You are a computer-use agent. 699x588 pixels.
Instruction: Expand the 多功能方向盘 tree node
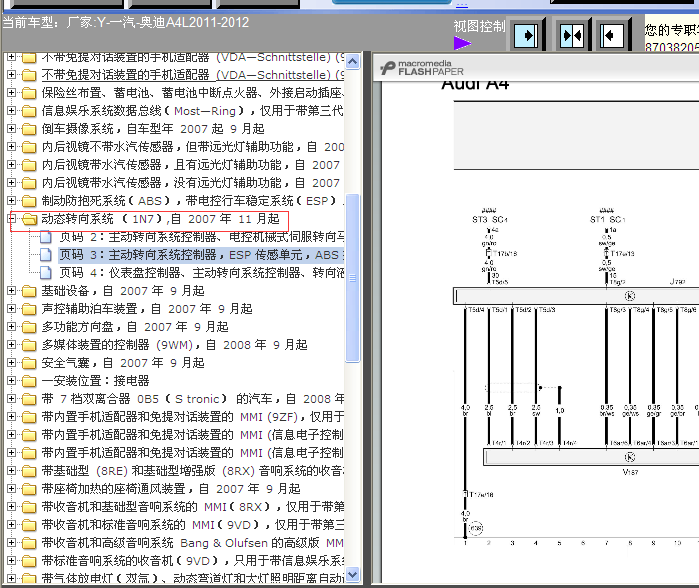click(x=12, y=326)
